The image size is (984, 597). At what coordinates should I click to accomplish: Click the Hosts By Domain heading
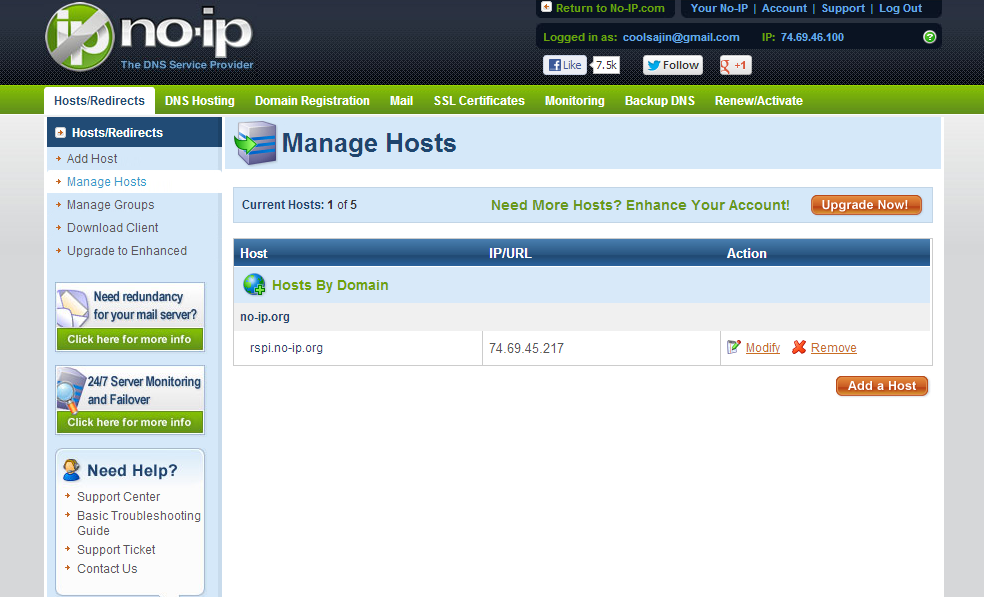click(x=330, y=285)
